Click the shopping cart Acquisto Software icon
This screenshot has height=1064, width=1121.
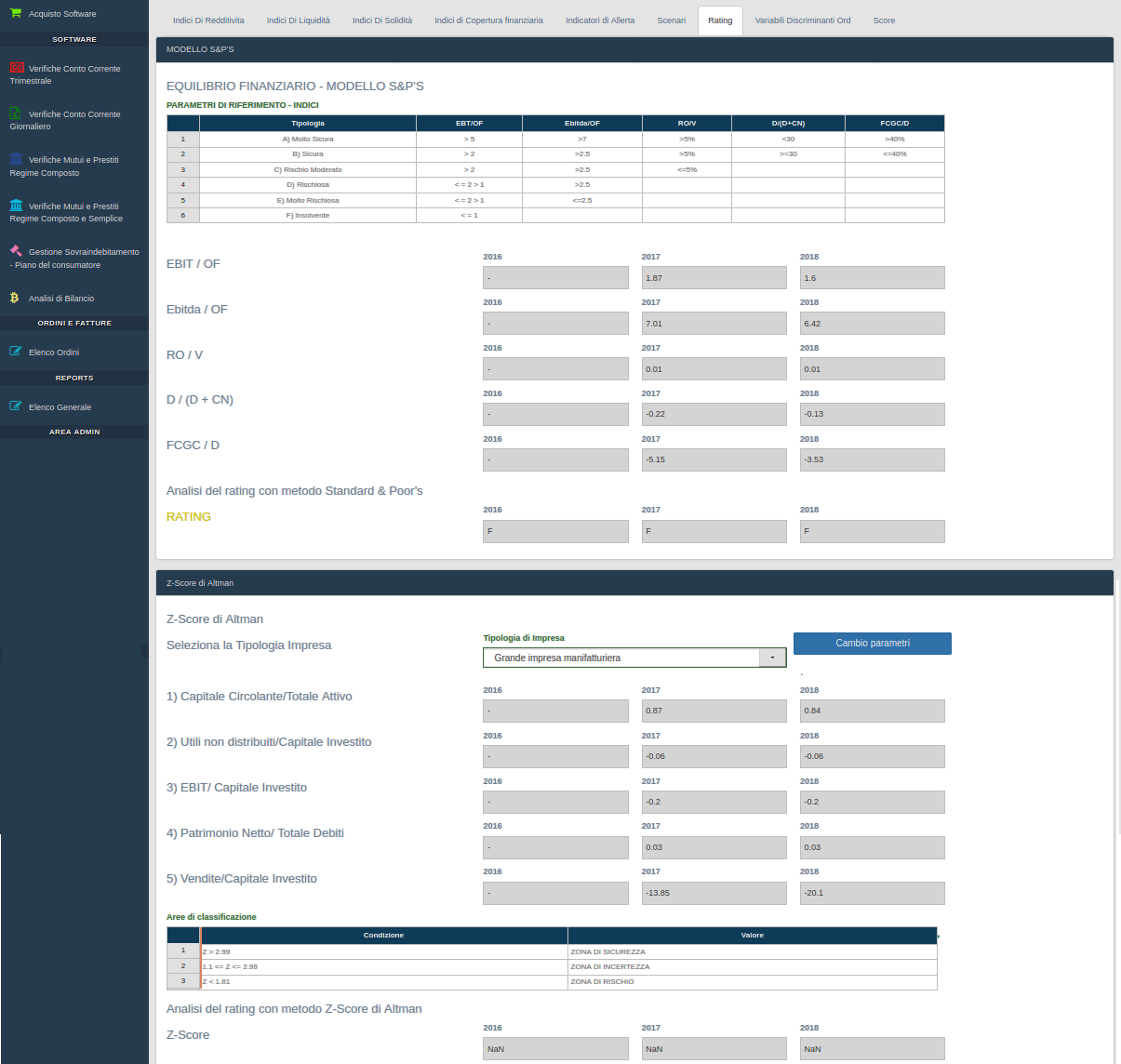pos(16,13)
